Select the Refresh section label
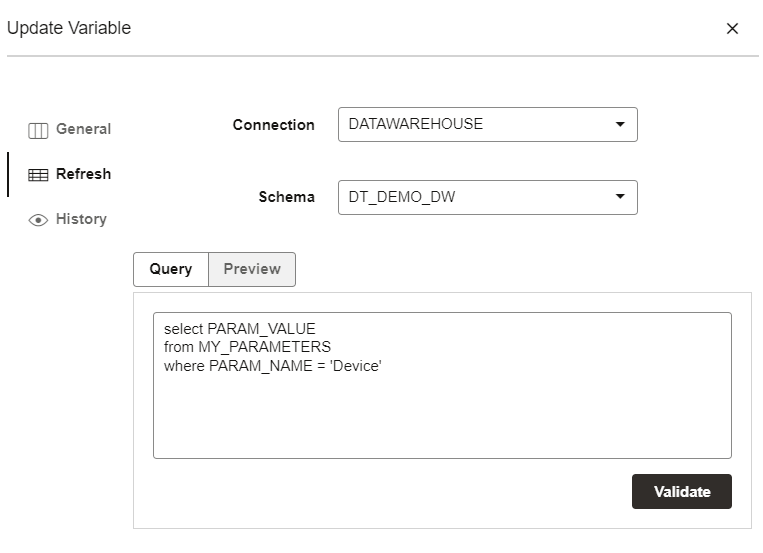Screen dimensions: 763x553 click(83, 174)
